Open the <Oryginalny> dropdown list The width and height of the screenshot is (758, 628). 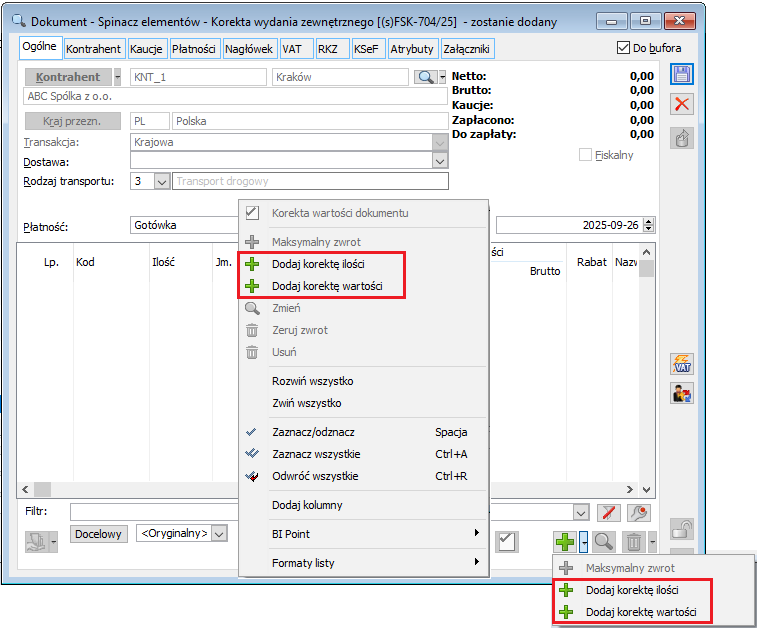(x=219, y=533)
